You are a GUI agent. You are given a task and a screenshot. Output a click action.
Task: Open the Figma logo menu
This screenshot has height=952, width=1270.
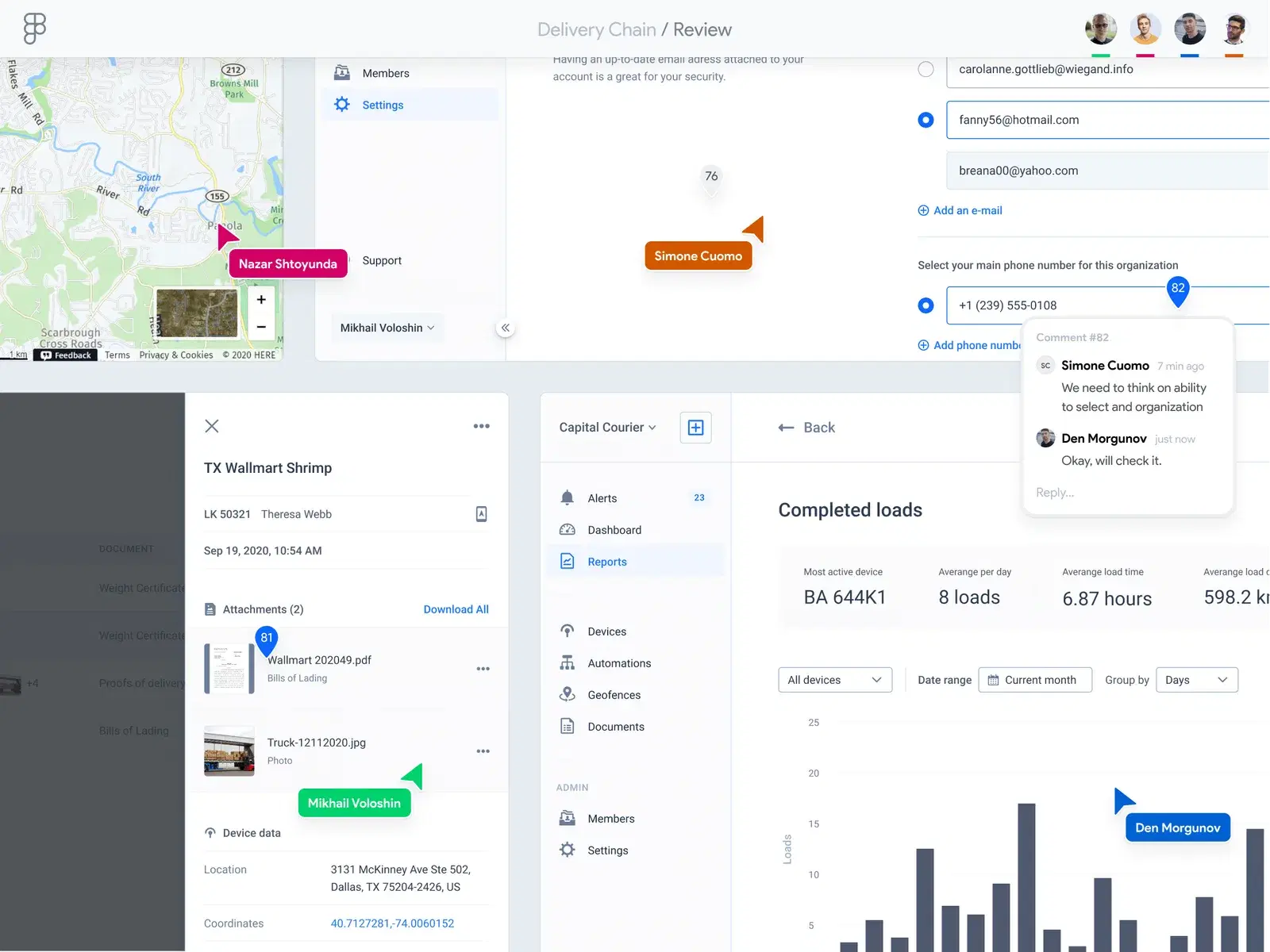(34, 29)
